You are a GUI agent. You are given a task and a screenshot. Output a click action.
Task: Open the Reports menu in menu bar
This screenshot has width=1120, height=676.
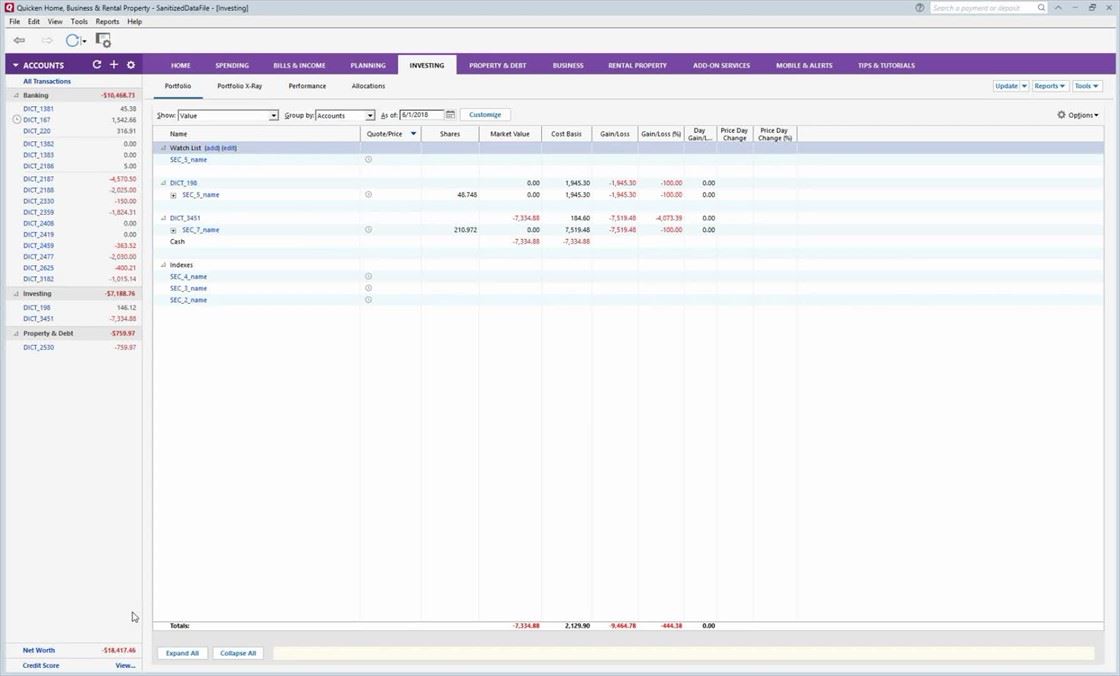pos(107,21)
